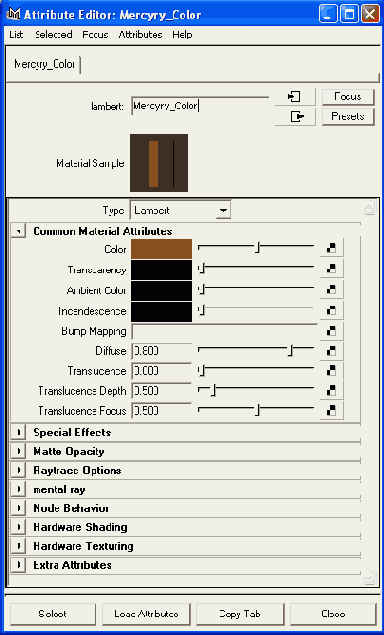Screen dimensions: 384x635
Task: Close the Attribute Editor window with X
Action: coord(370,15)
